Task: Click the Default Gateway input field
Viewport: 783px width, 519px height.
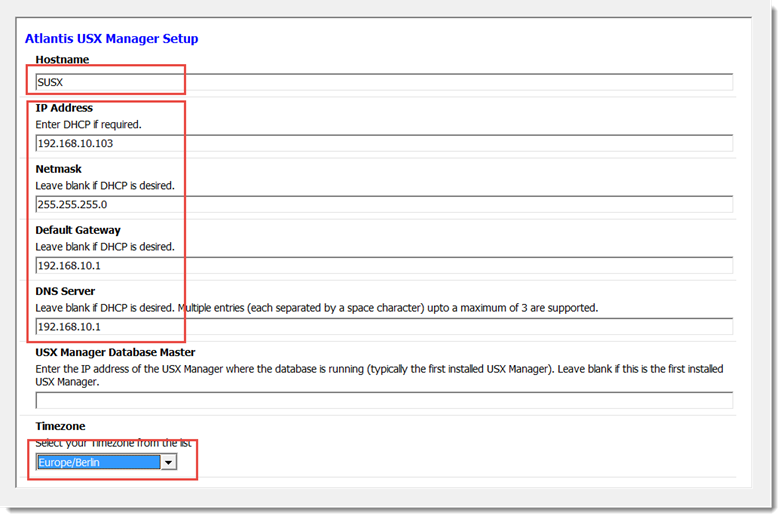Action: (x=384, y=265)
